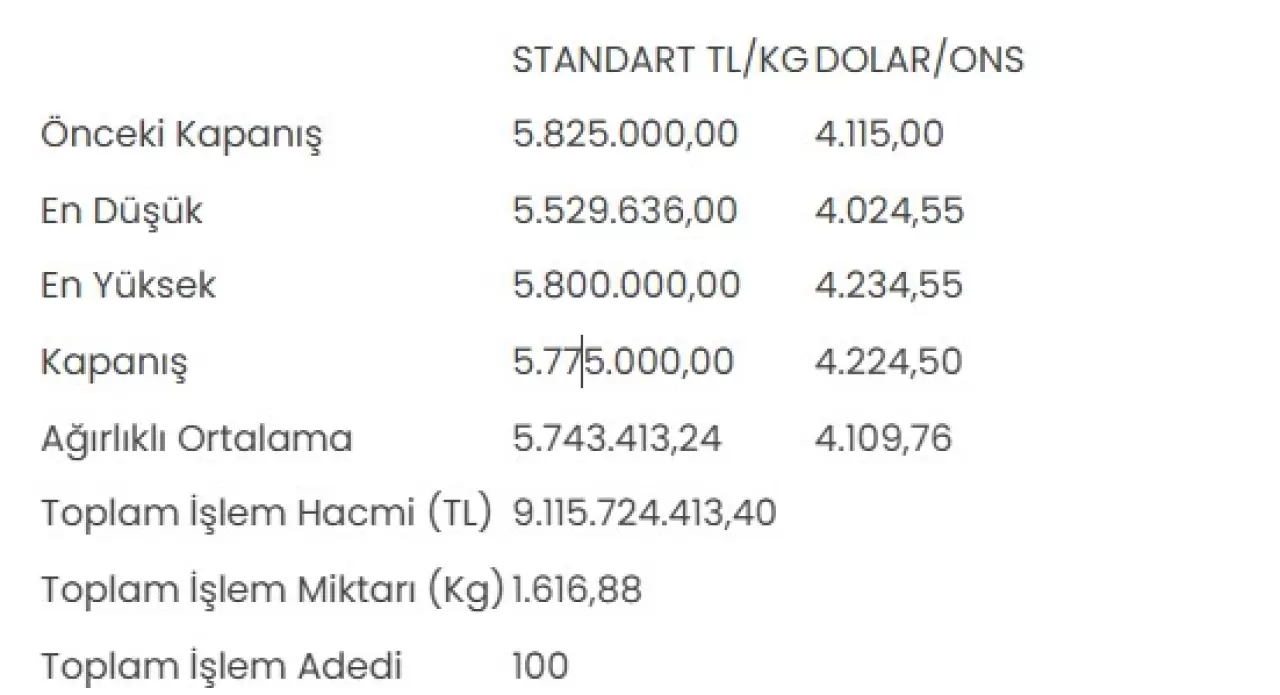Click the lowest price 5.529.636,00
This screenshot has width=1280, height=695.
[x=625, y=210]
